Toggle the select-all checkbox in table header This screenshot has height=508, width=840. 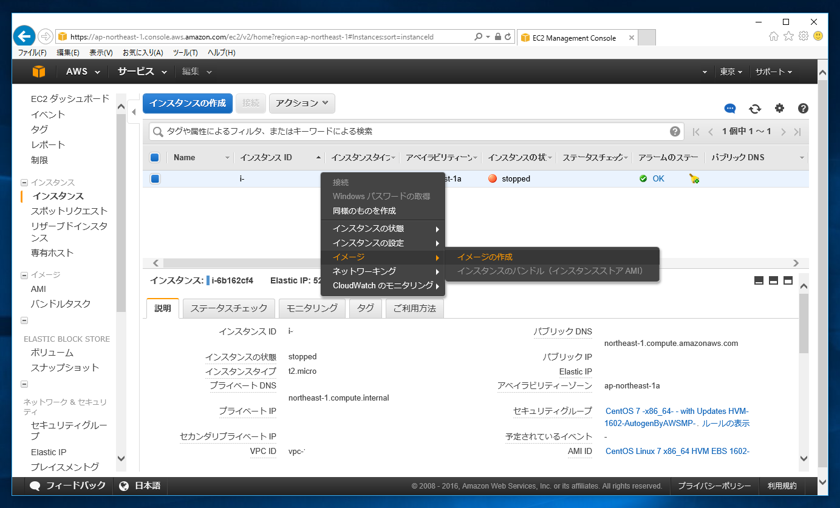pyautogui.click(x=155, y=158)
